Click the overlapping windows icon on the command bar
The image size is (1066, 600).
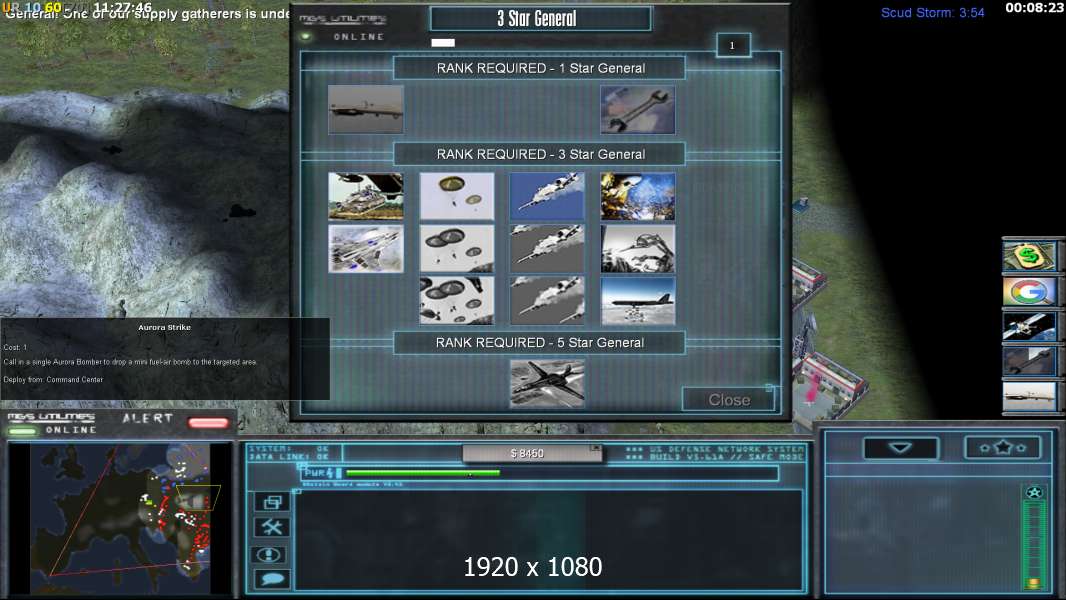pos(272,502)
